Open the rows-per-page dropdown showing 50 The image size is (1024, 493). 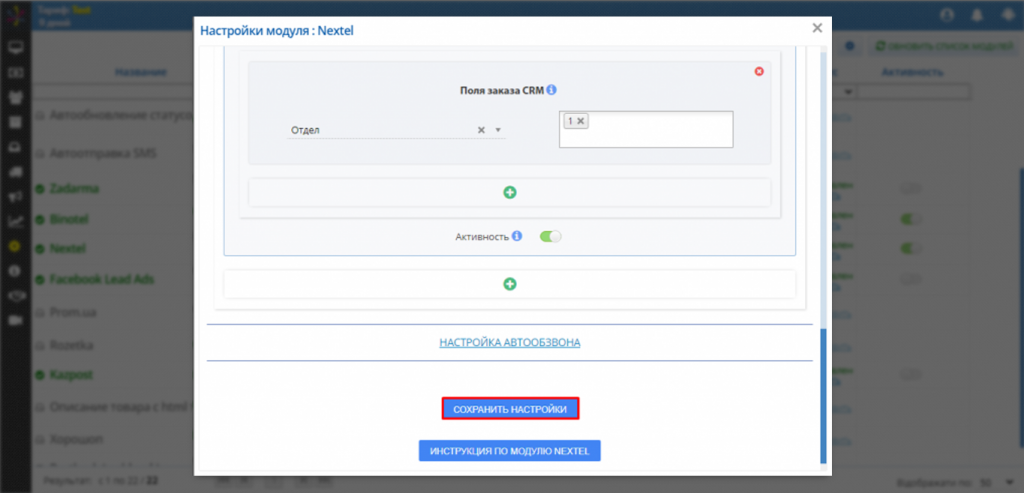[x=999, y=483]
